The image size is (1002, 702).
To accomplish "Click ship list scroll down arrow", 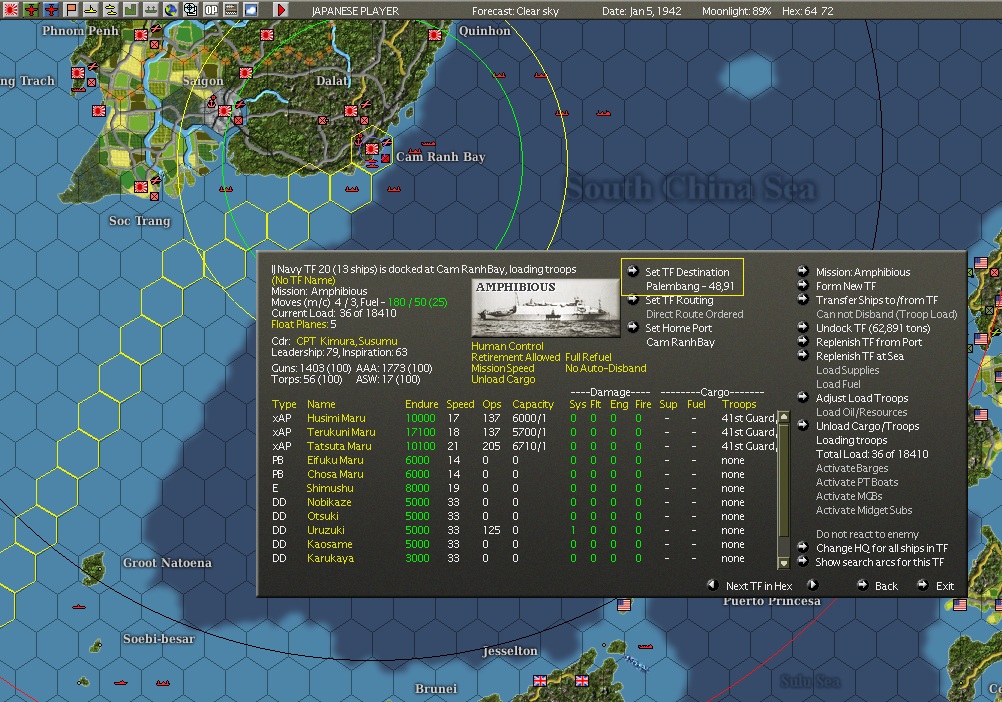I will pyautogui.click(x=784, y=563).
